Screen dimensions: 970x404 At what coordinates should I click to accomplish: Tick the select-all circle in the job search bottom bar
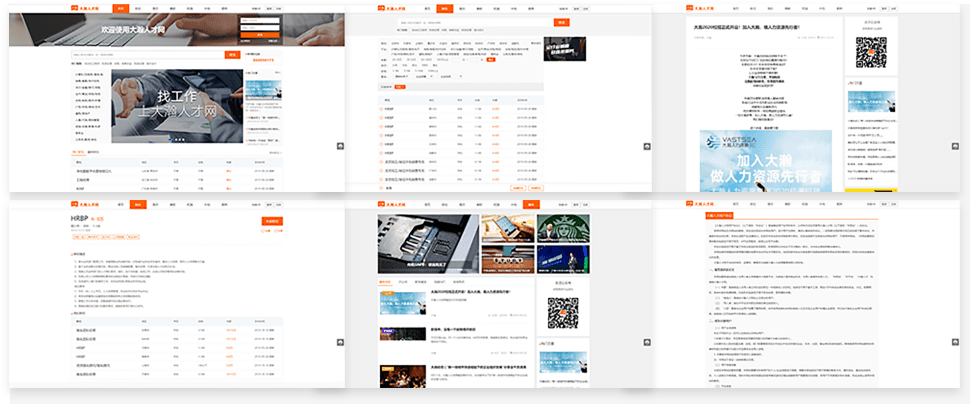click(x=381, y=187)
